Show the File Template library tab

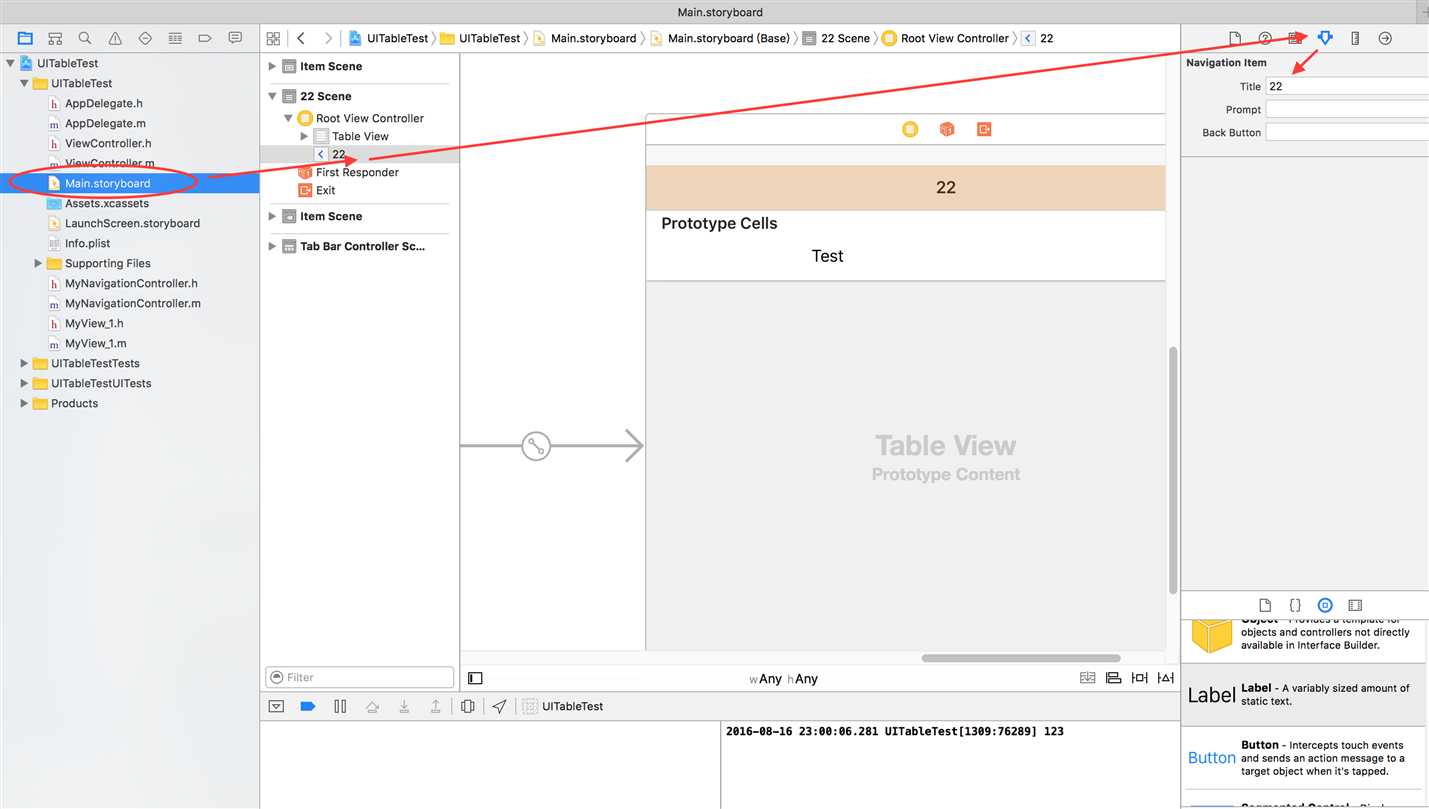[1265, 605]
